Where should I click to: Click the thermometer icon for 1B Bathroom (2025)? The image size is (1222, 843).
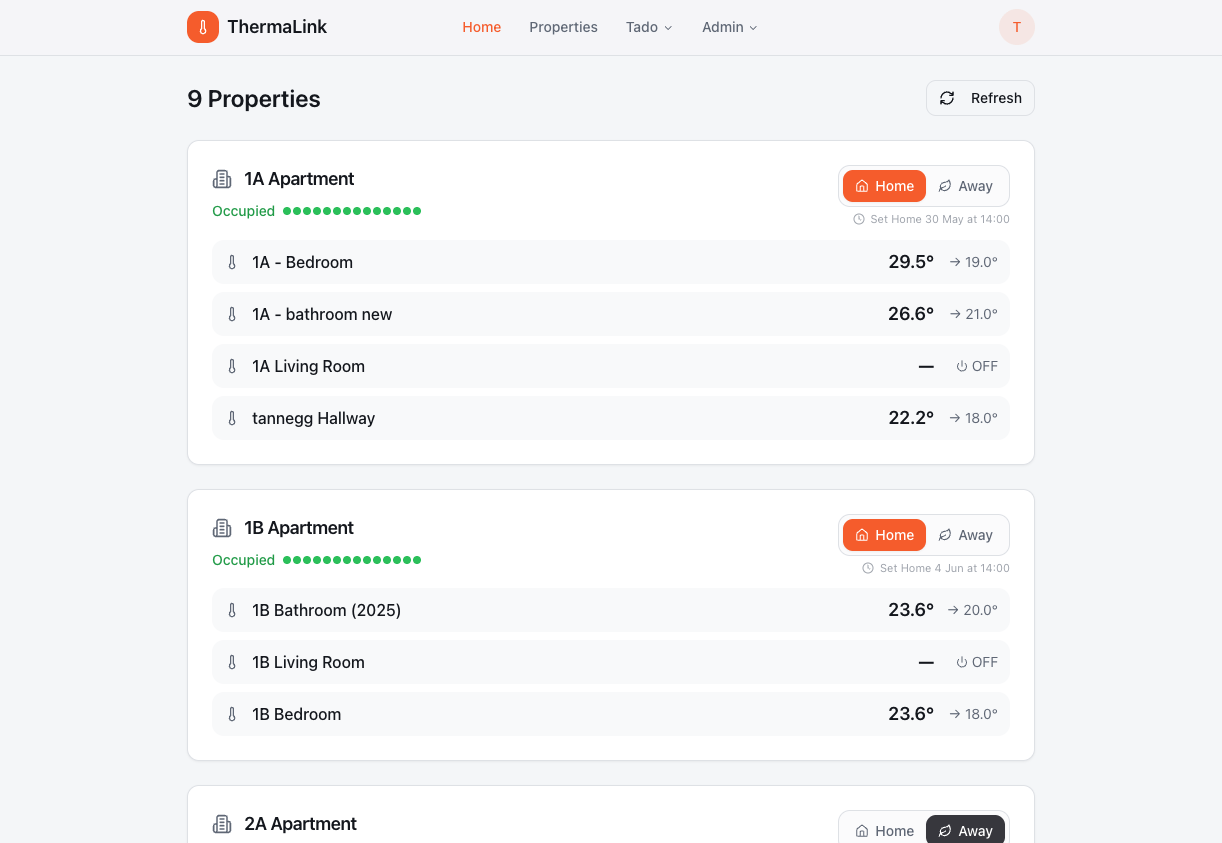pyautogui.click(x=232, y=610)
